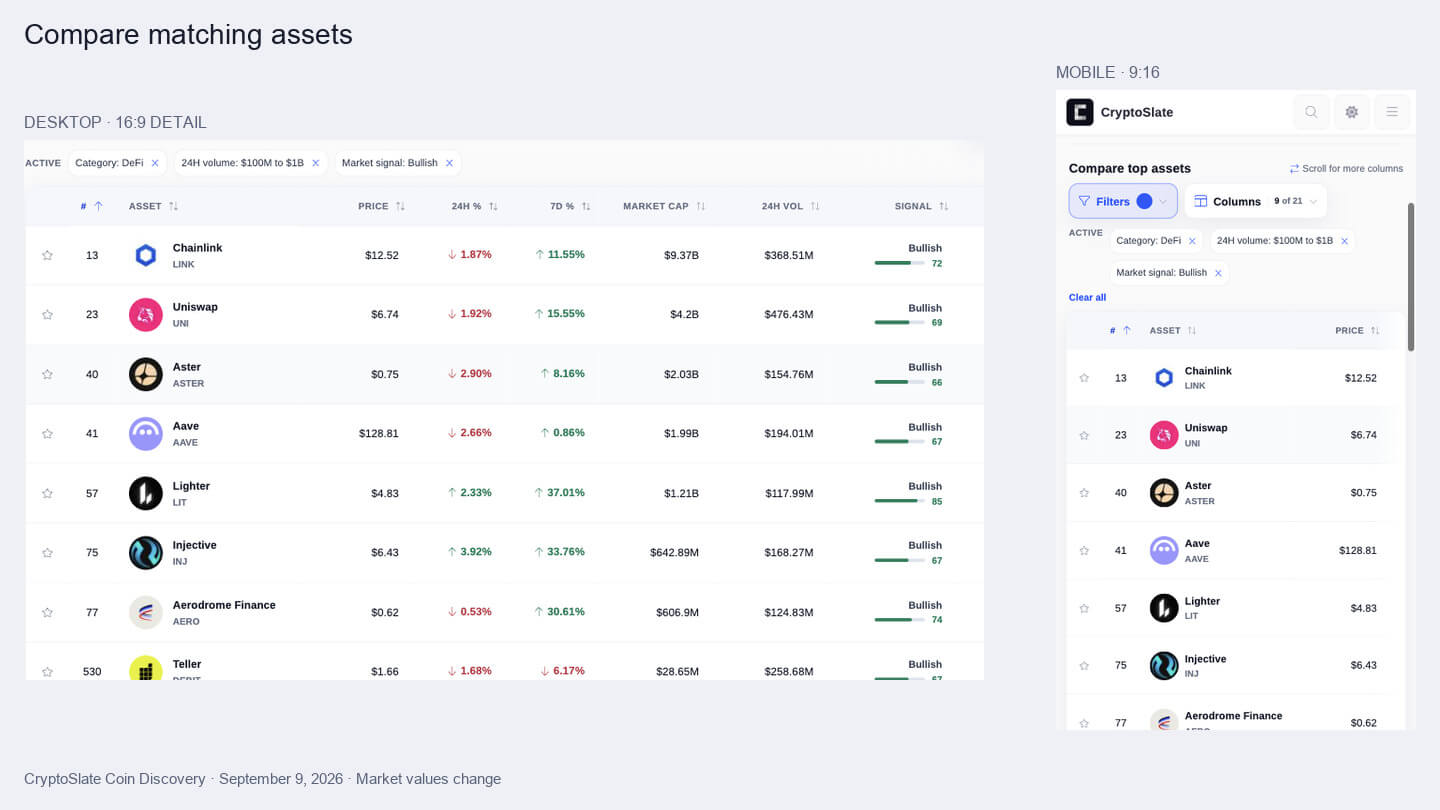
Task: Click the Lighter logo in mobile list
Action: click(x=1164, y=608)
